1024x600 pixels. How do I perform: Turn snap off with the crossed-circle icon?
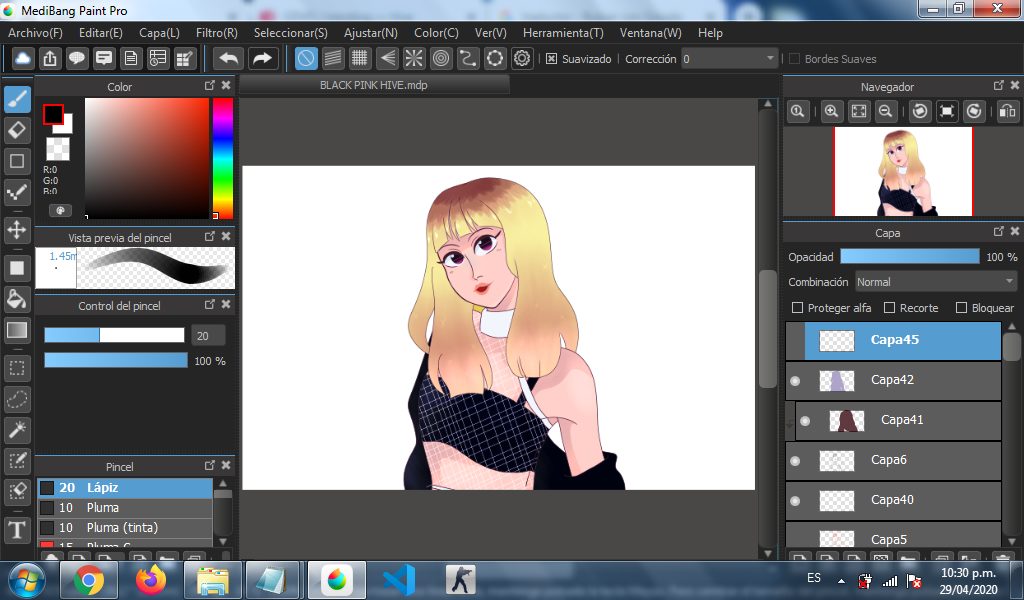(306, 59)
